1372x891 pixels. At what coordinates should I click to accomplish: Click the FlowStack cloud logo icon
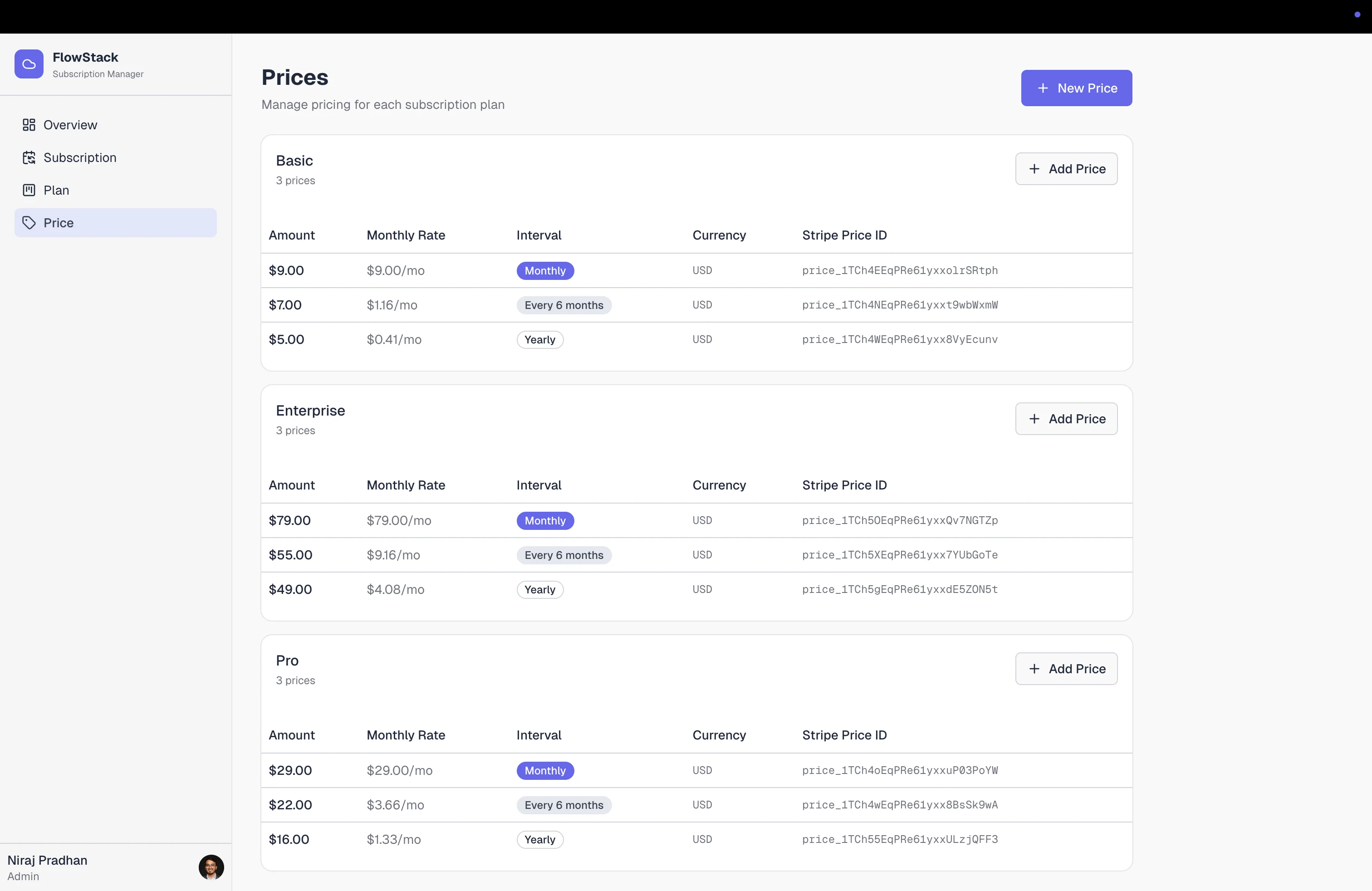(x=29, y=64)
